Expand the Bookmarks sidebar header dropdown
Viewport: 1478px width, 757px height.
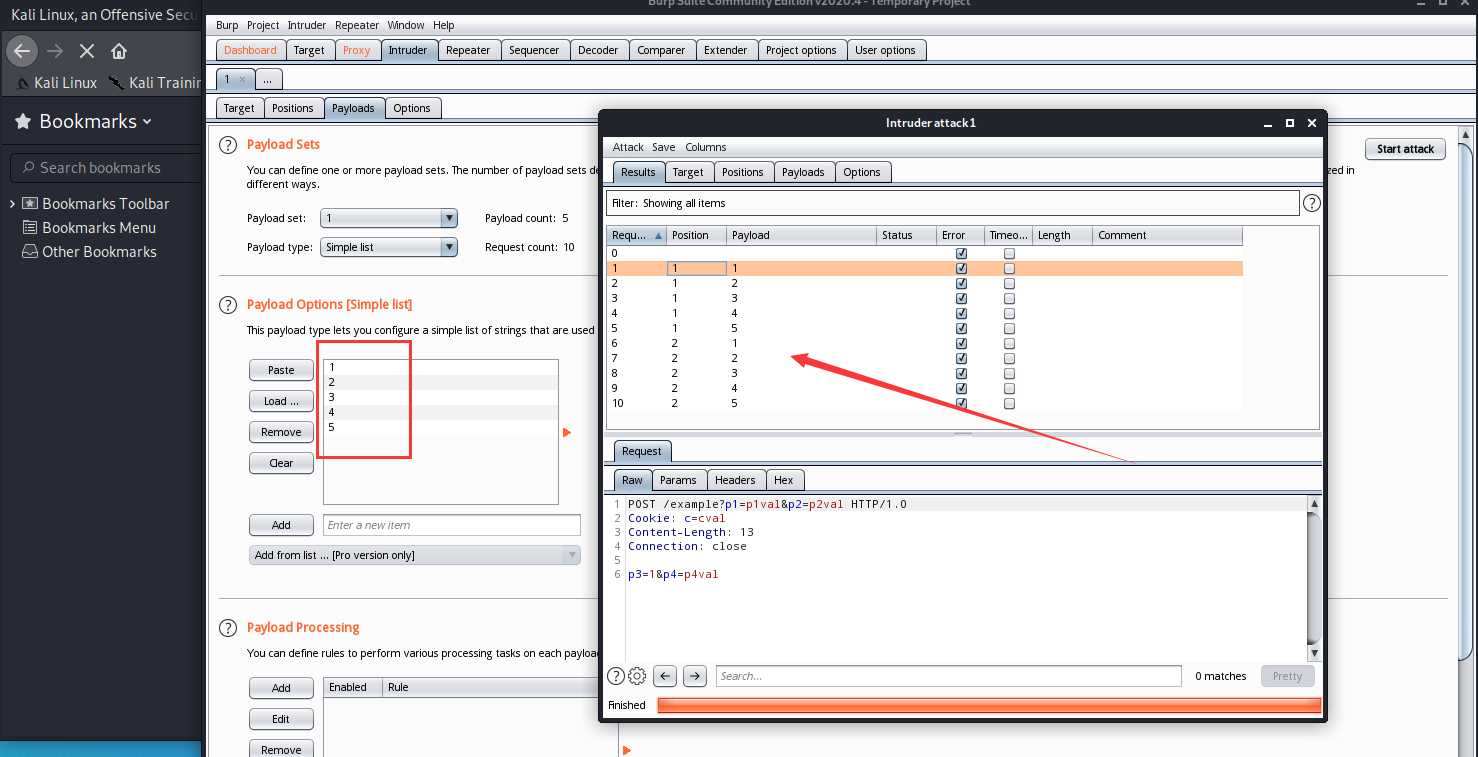[x=147, y=122]
